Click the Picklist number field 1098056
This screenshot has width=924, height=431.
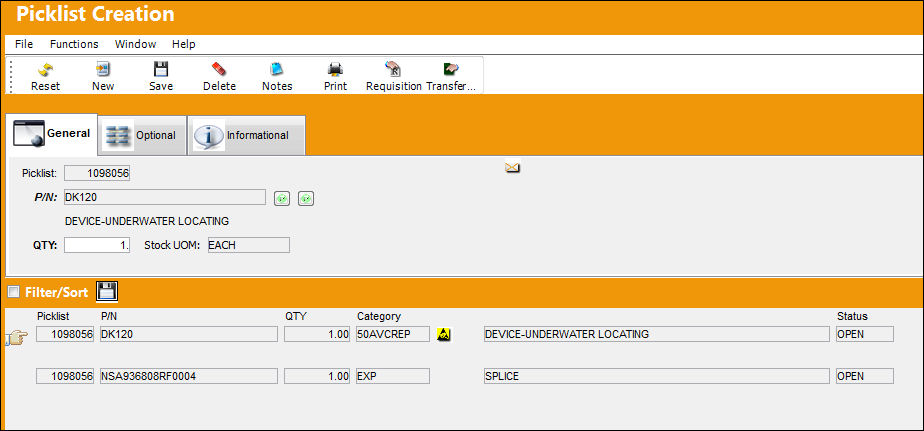coord(97,173)
